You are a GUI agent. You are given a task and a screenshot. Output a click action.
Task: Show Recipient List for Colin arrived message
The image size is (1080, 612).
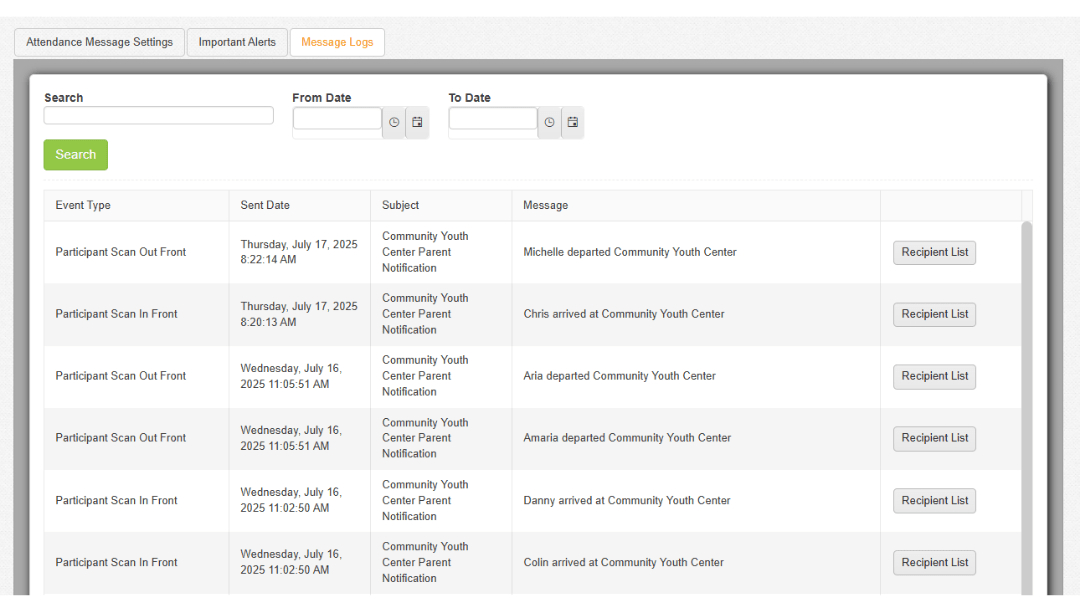coord(934,563)
